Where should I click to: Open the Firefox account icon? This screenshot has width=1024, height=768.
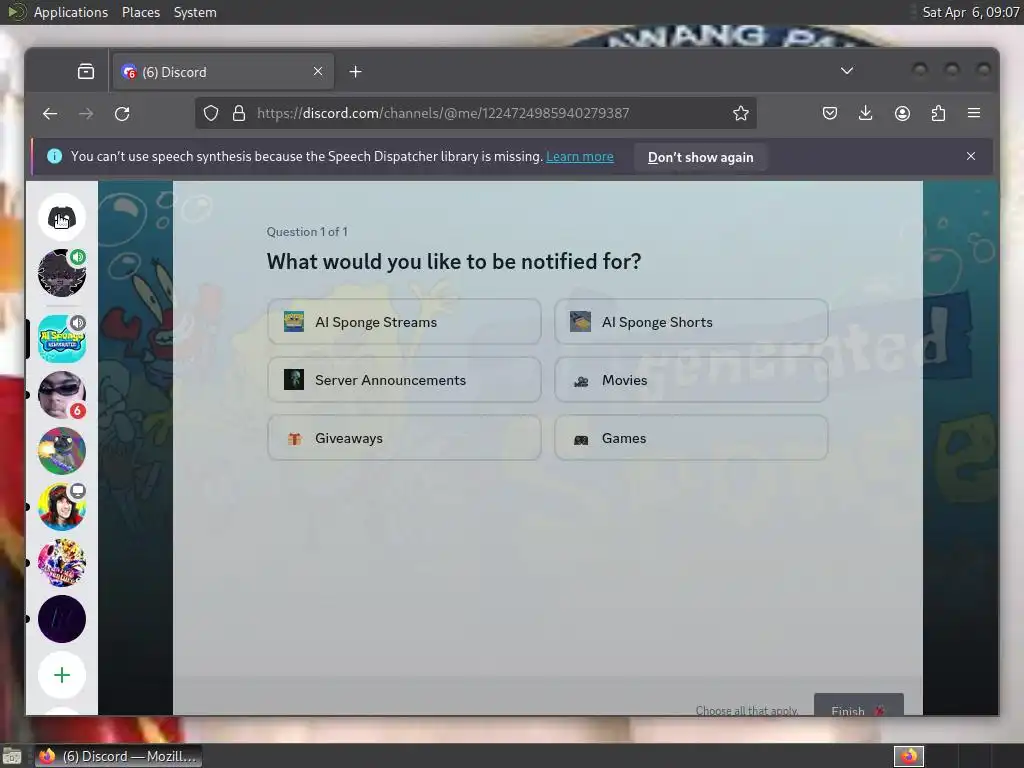902,114
